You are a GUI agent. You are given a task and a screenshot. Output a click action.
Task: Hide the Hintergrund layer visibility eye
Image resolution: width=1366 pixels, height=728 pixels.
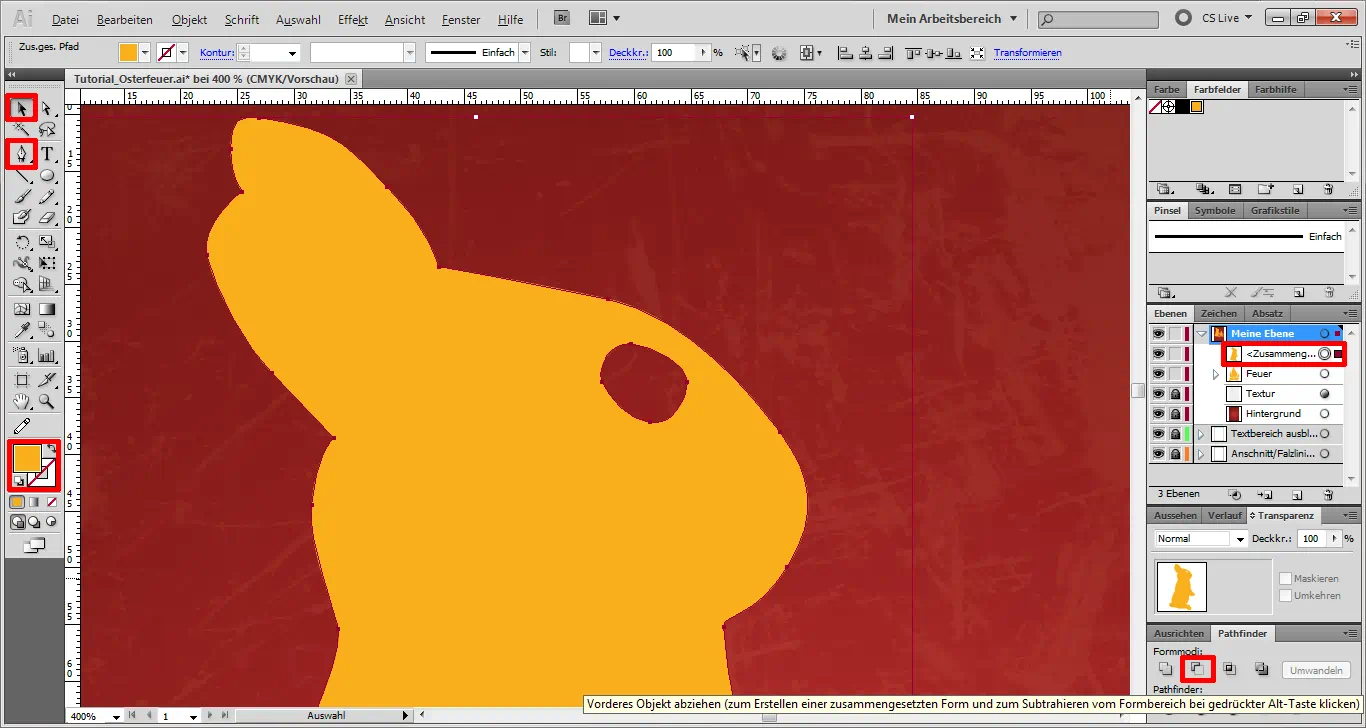(x=1159, y=413)
